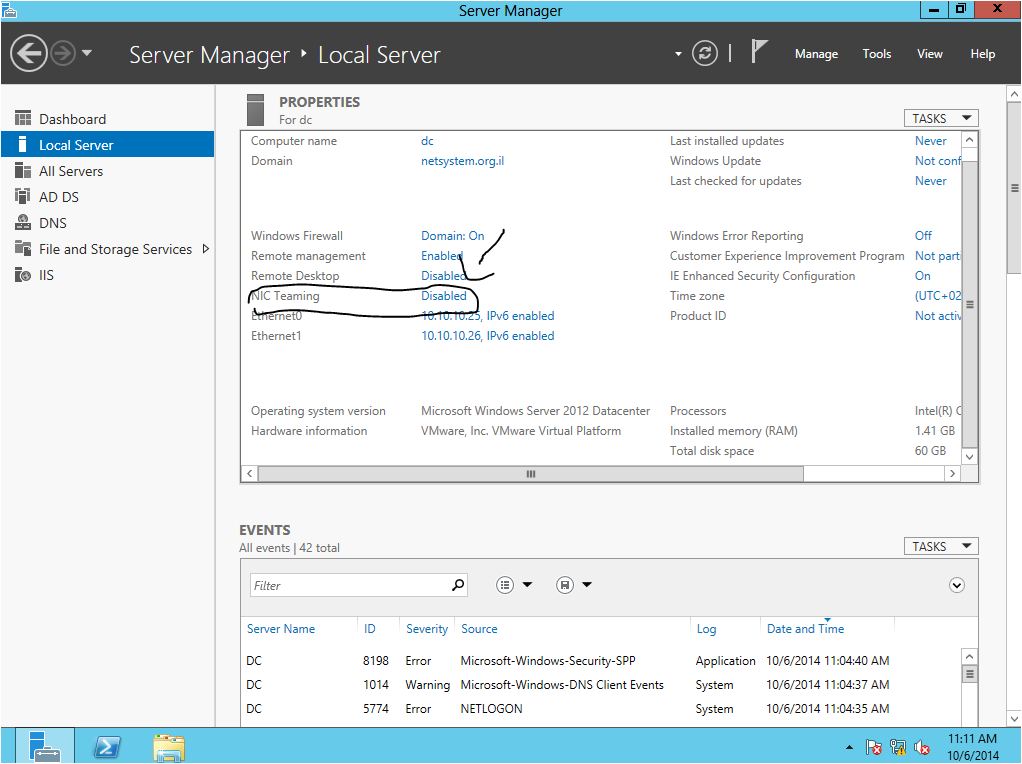Click the muted volume tray icon

coord(922,747)
